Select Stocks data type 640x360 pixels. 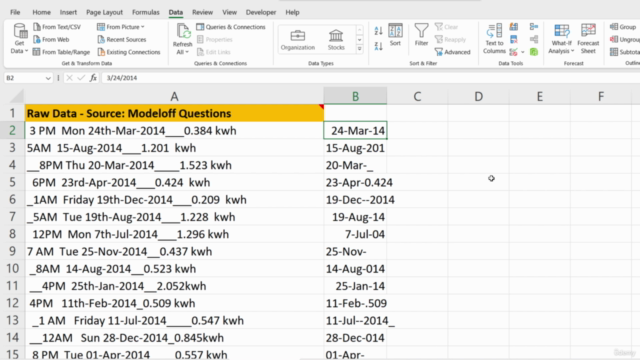click(336, 40)
